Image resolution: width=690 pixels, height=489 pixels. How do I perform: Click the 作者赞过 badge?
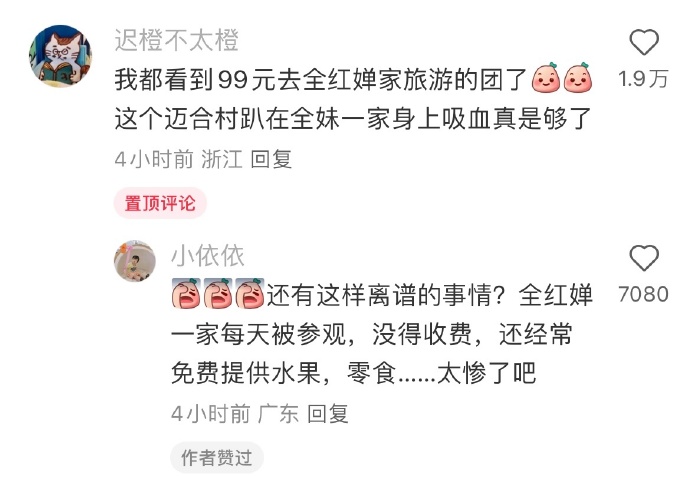coord(217,458)
